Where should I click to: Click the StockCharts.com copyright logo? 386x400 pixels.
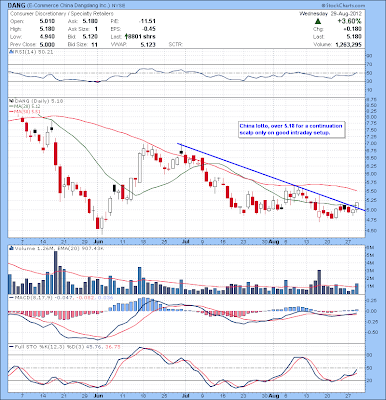[343, 6]
